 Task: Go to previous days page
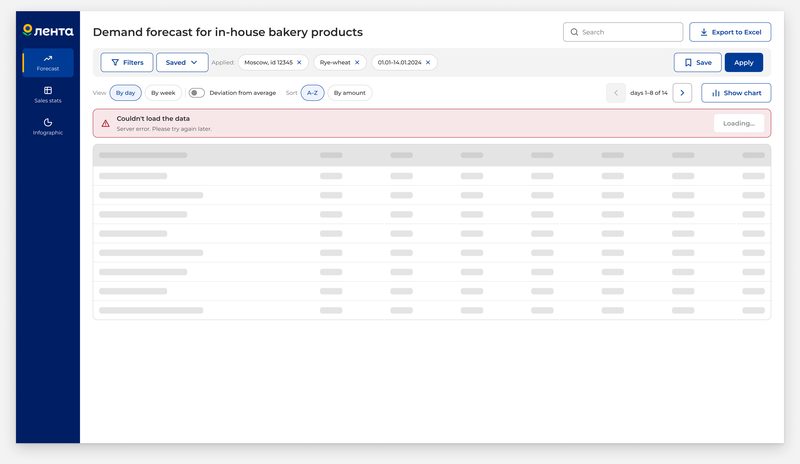616,93
